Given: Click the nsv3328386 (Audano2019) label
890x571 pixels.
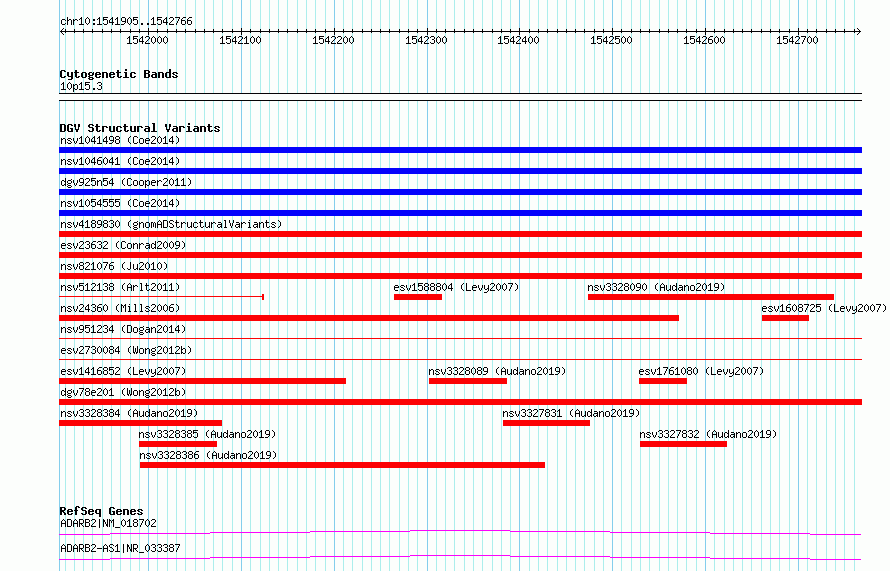Looking at the screenshot, I should point(208,455).
